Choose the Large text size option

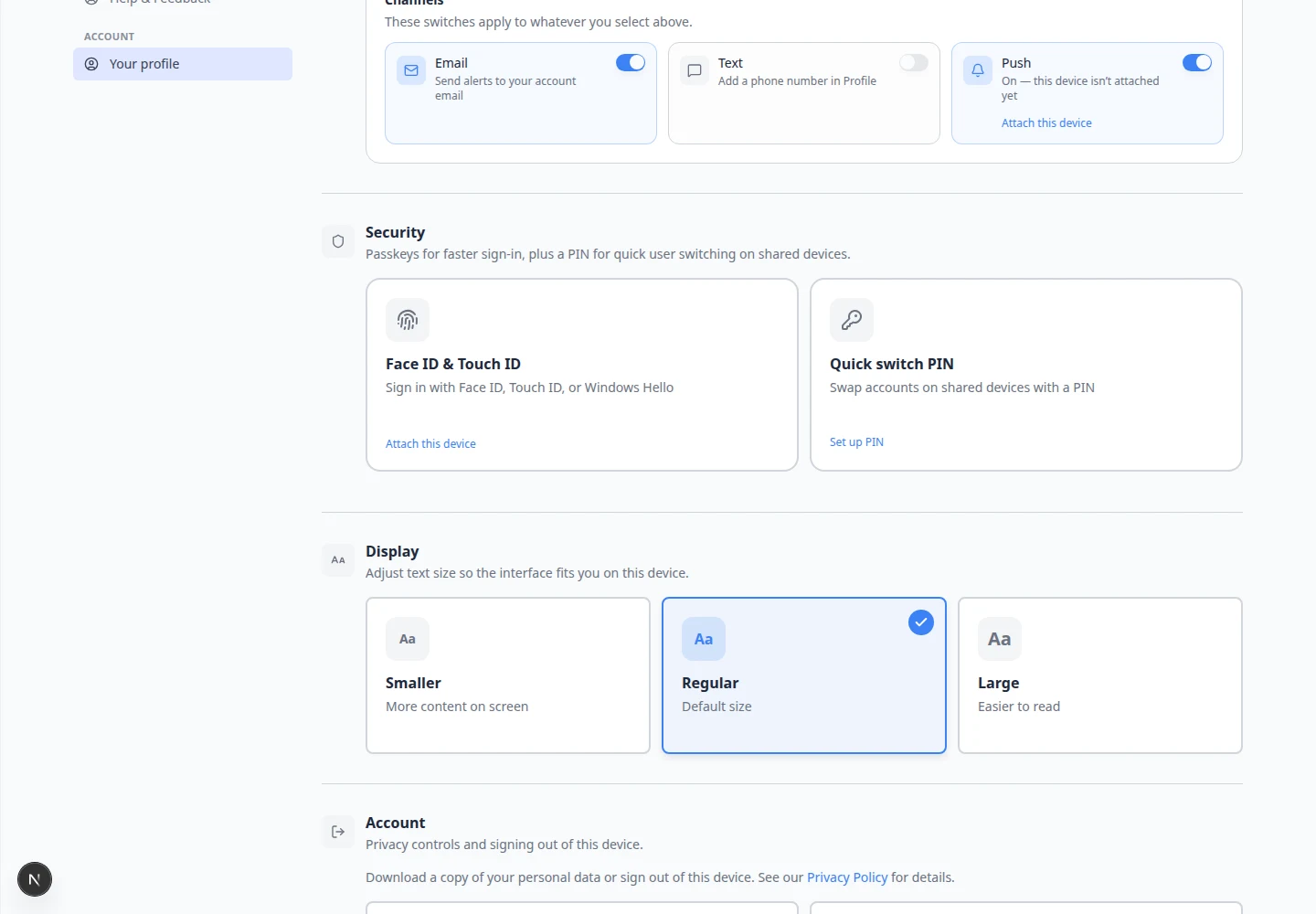pyautogui.click(x=1100, y=675)
